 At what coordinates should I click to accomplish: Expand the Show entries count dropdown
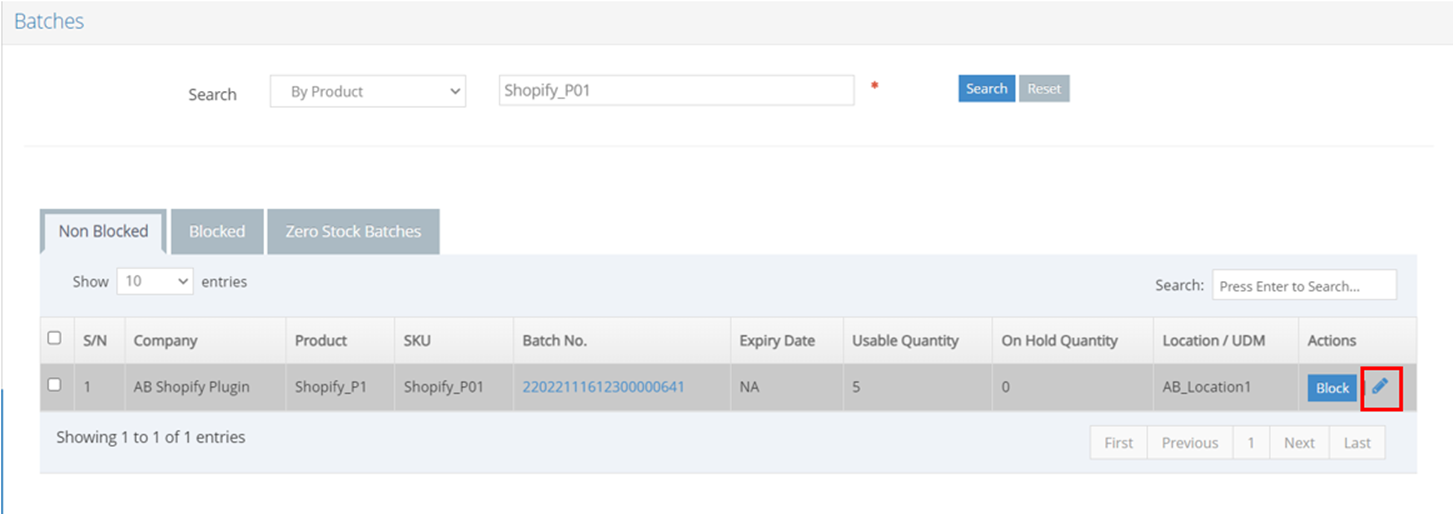pos(156,282)
